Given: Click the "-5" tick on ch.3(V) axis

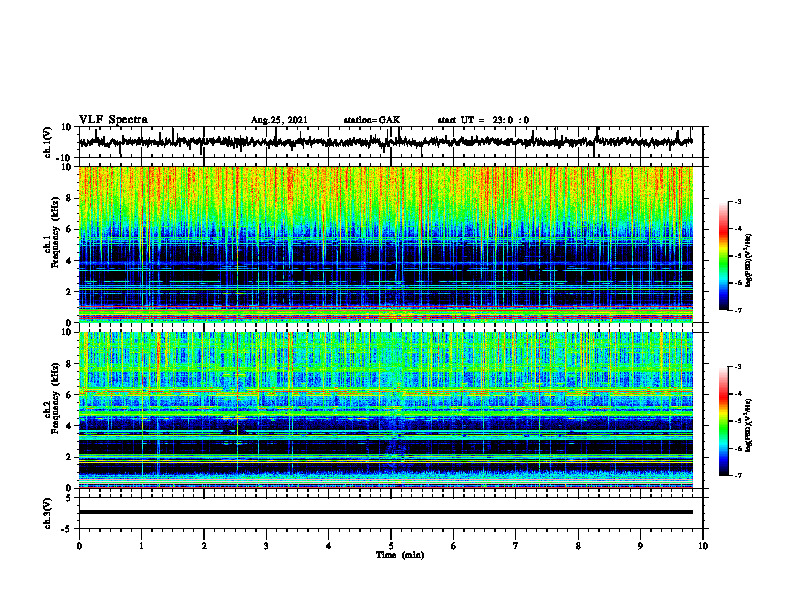Looking at the screenshot, I should tap(68, 529).
